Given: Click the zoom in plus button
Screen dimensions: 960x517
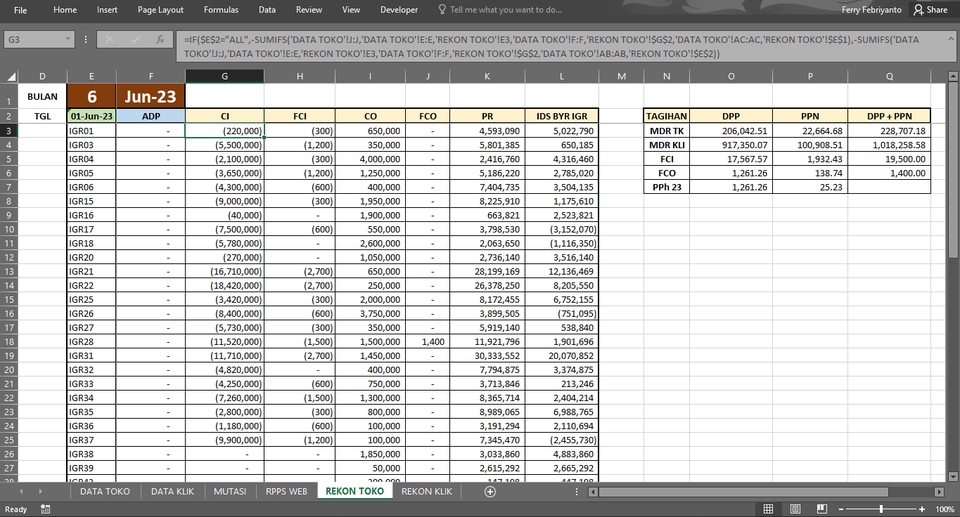Looking at the screenshot, I should [x=921, y=509].
